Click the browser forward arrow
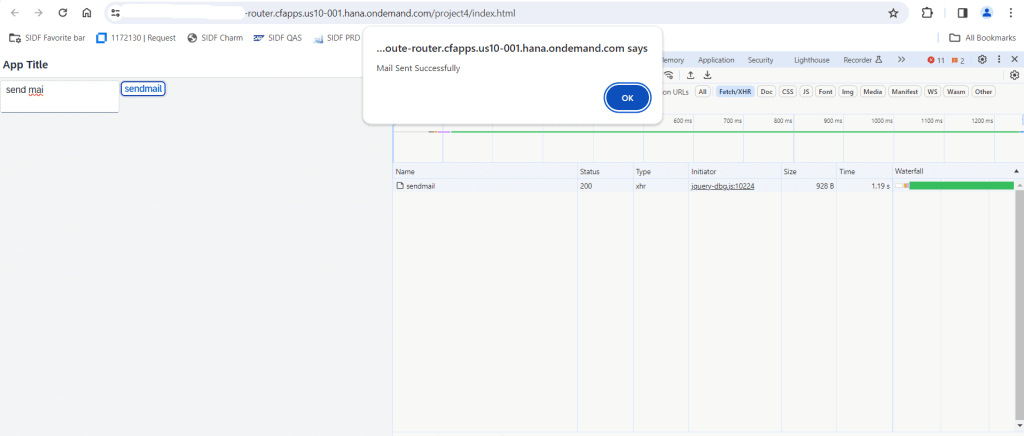1024x436 pixels. point(39,13)
